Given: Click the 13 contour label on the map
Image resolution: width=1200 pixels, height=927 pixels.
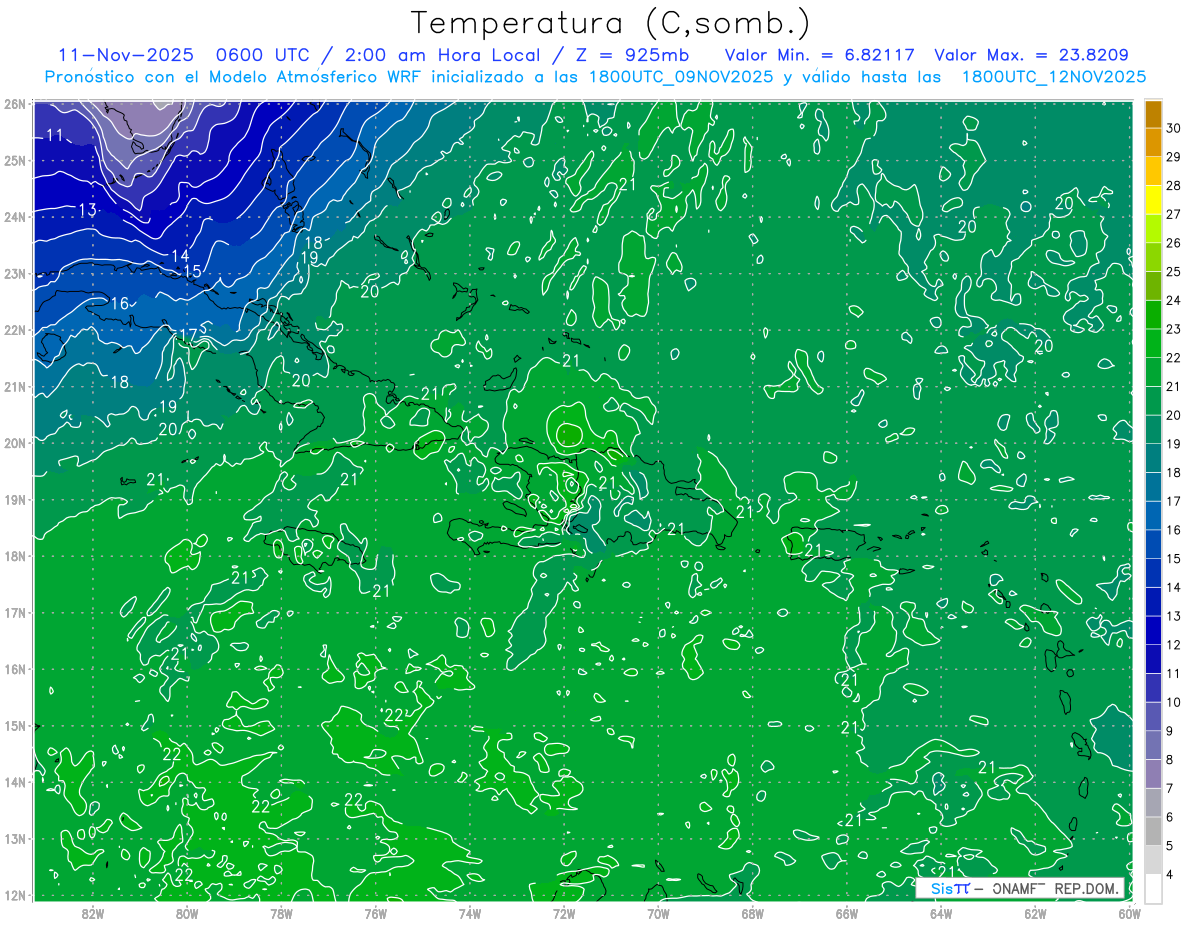Looking at the screenshot, I should click(87, 210).
